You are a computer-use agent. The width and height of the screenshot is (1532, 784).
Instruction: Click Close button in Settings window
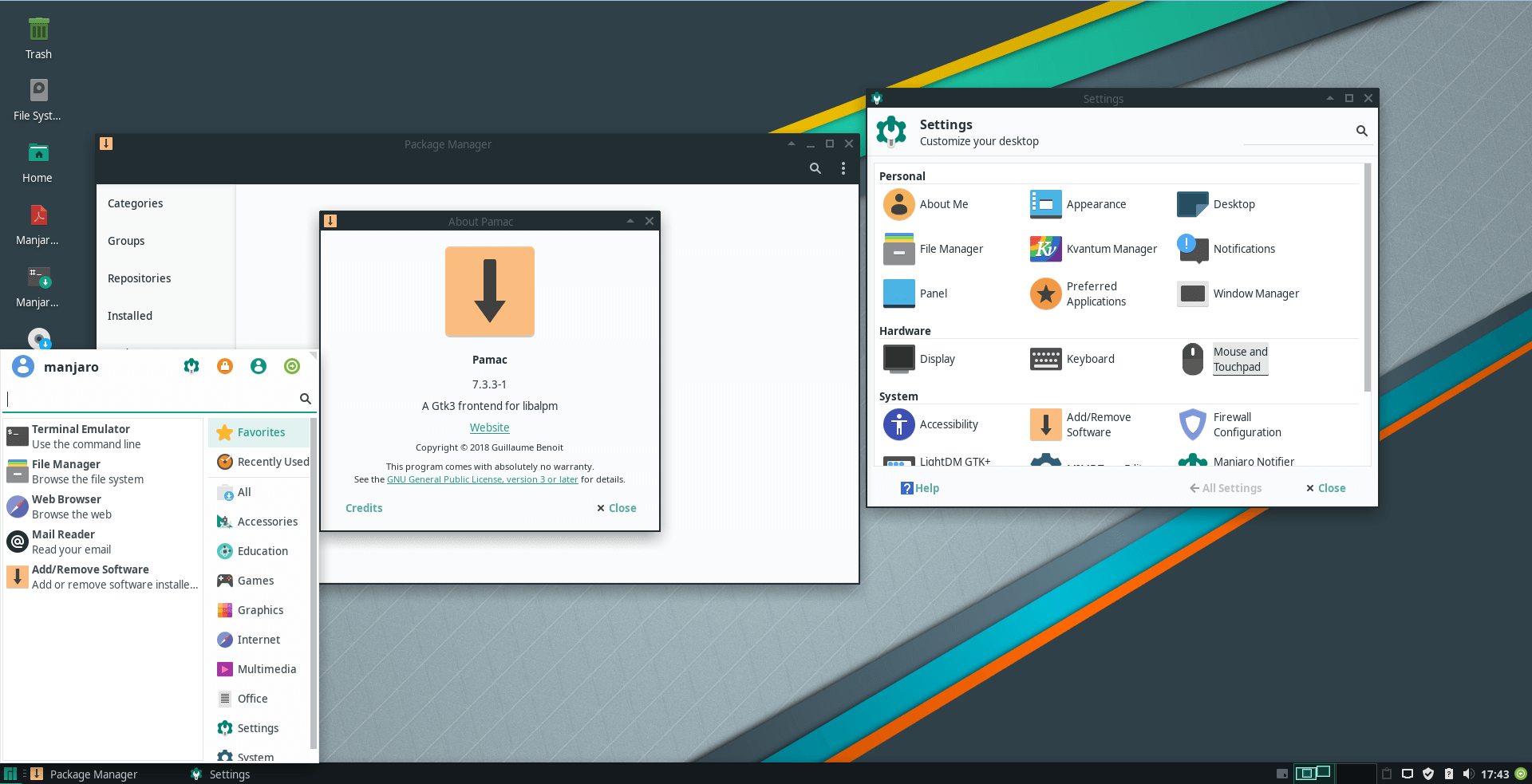tap(1325, 489)
